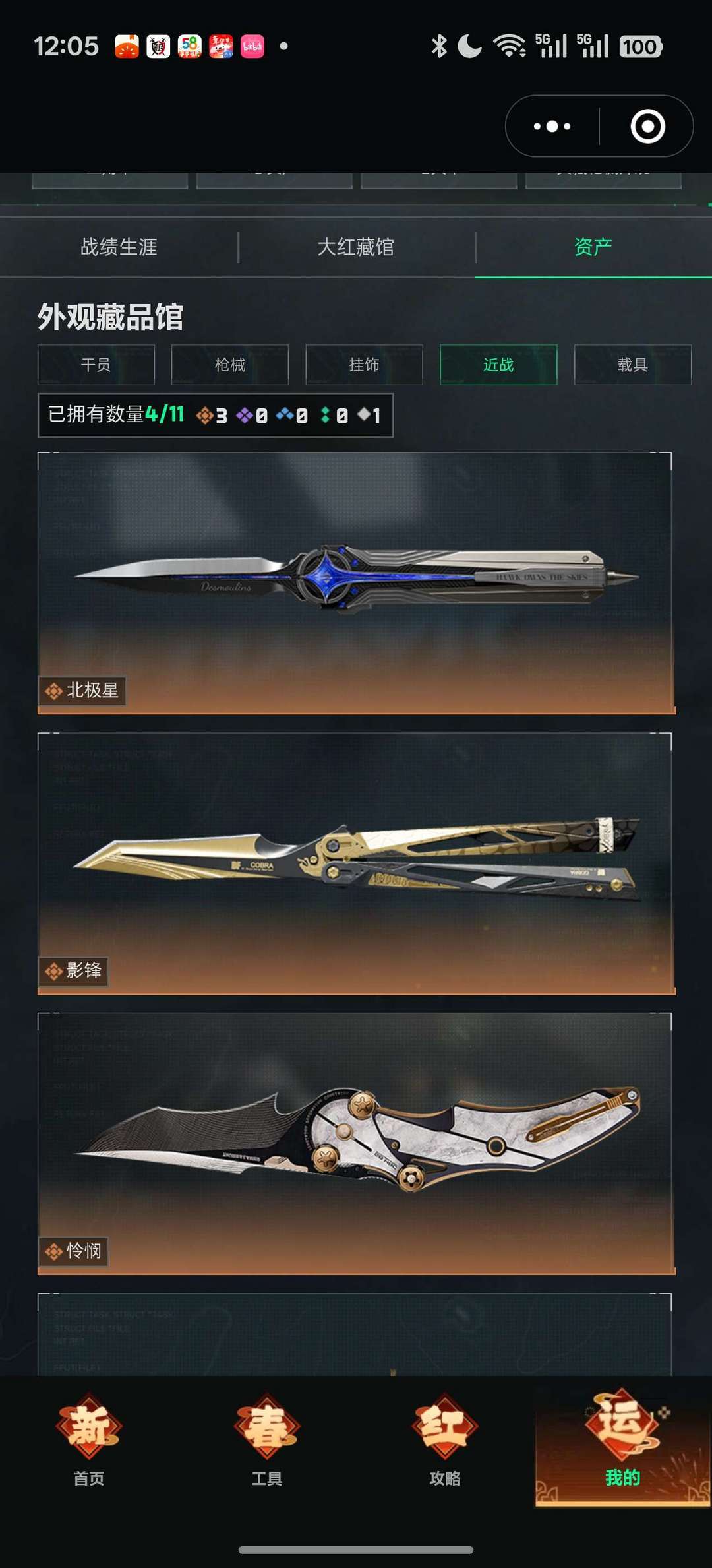Viewport: 712px width, 1568px height.
Task: Select the 资产 tab
Action: [x=593, y=247]
